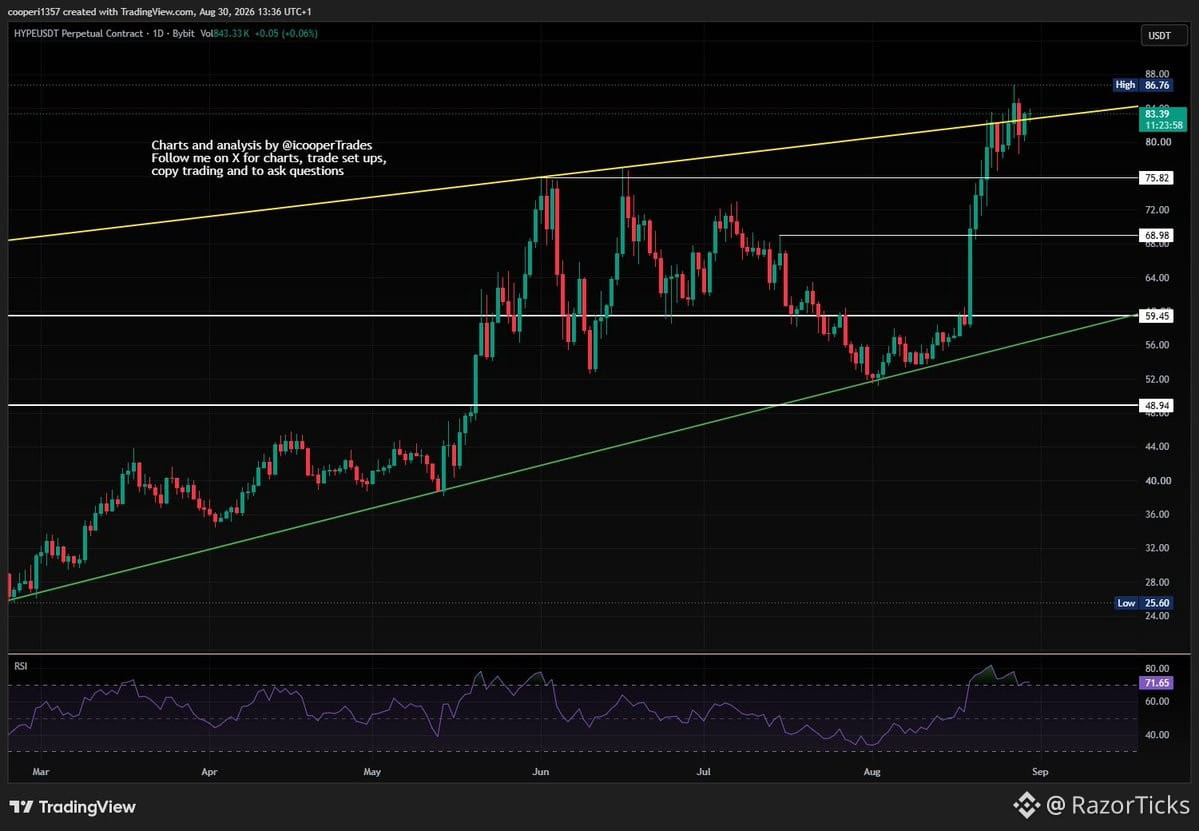Image resolution: width=1199 pixels, height=831 pixels.
Task: Click the TradingView logo at bottom left
Action: (73, 807)
